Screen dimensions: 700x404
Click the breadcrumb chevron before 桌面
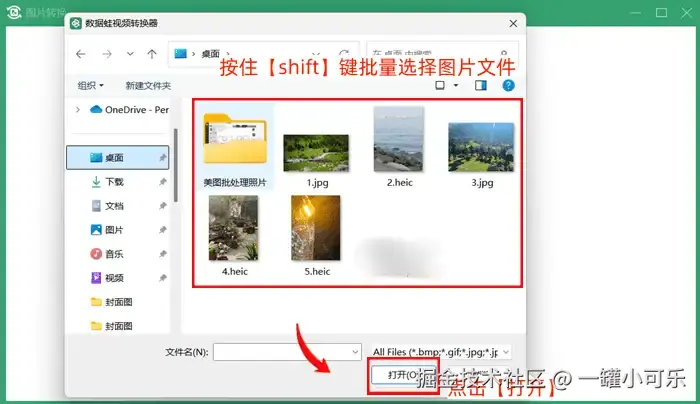(x=194, y=54)
